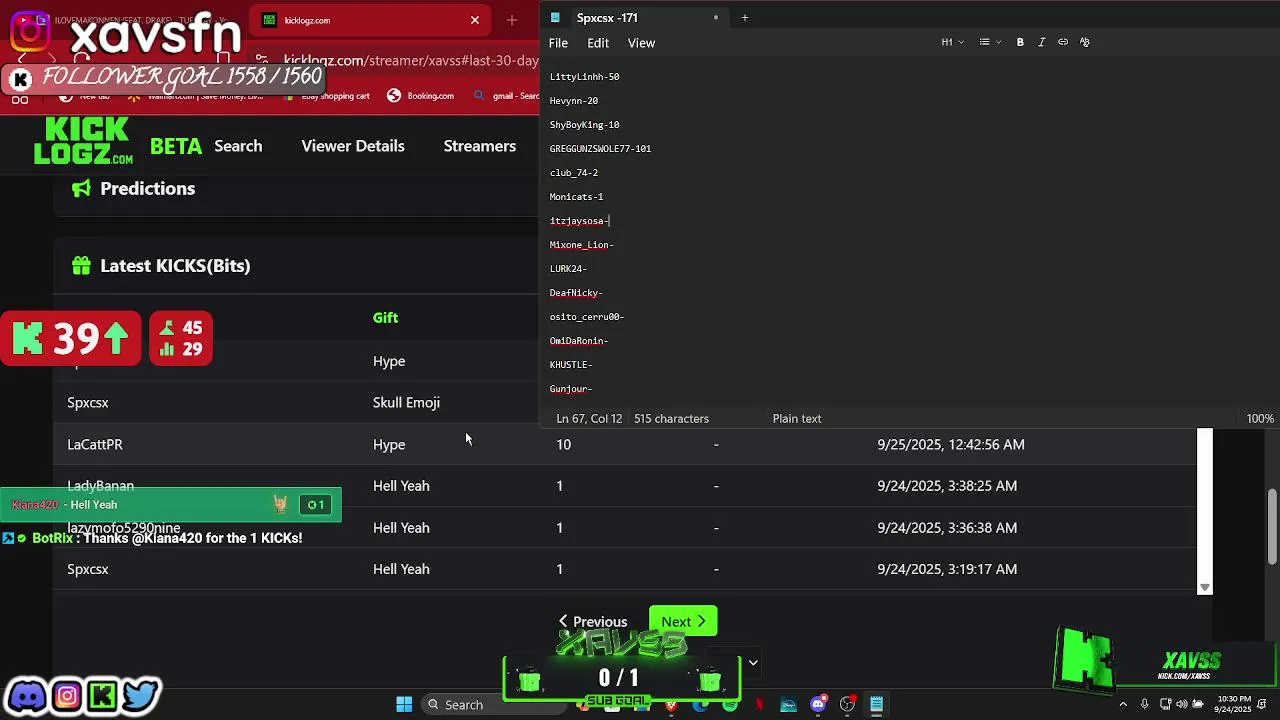
Task: Click the GREGGUNZSWOLE77-101 line in Notepad
Action: pos(600,149)
